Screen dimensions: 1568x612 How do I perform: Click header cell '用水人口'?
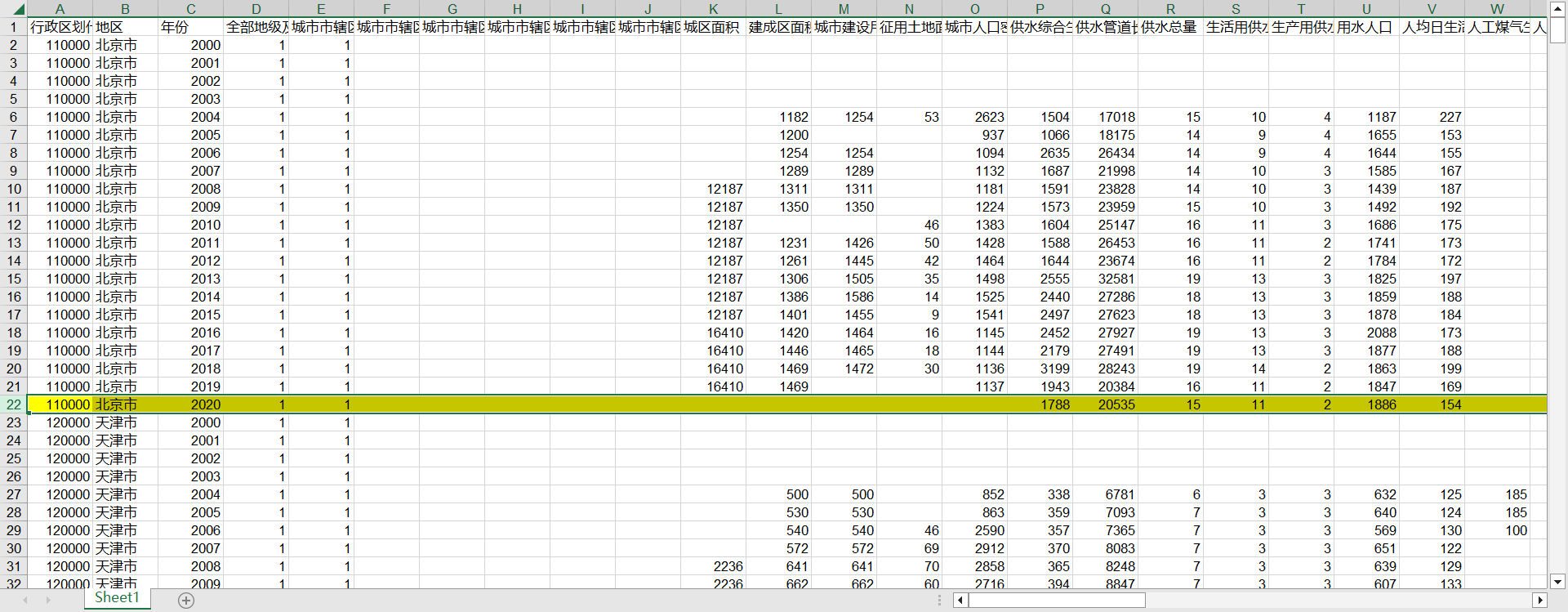[x=1366, y=27]
